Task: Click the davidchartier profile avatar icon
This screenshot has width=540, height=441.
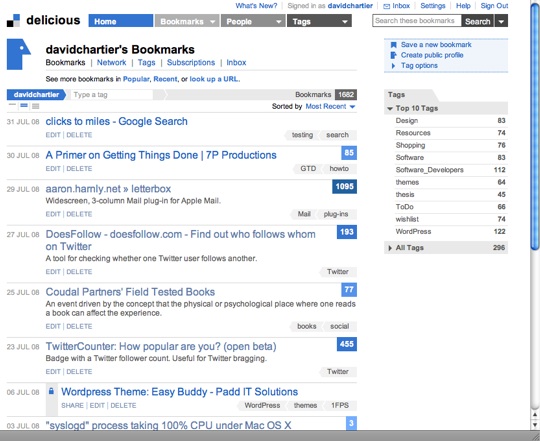Action: tap(19, 54)
